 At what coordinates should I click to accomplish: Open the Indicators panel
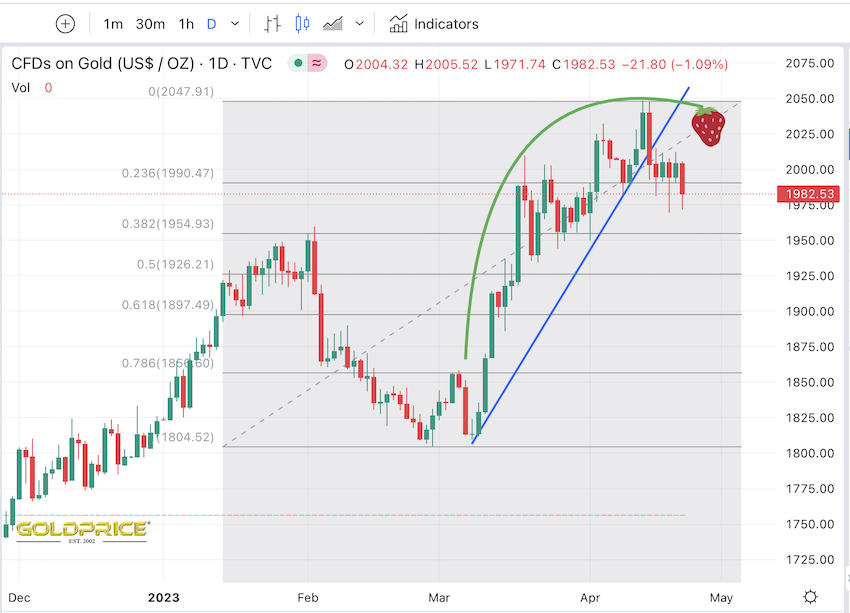434,24
